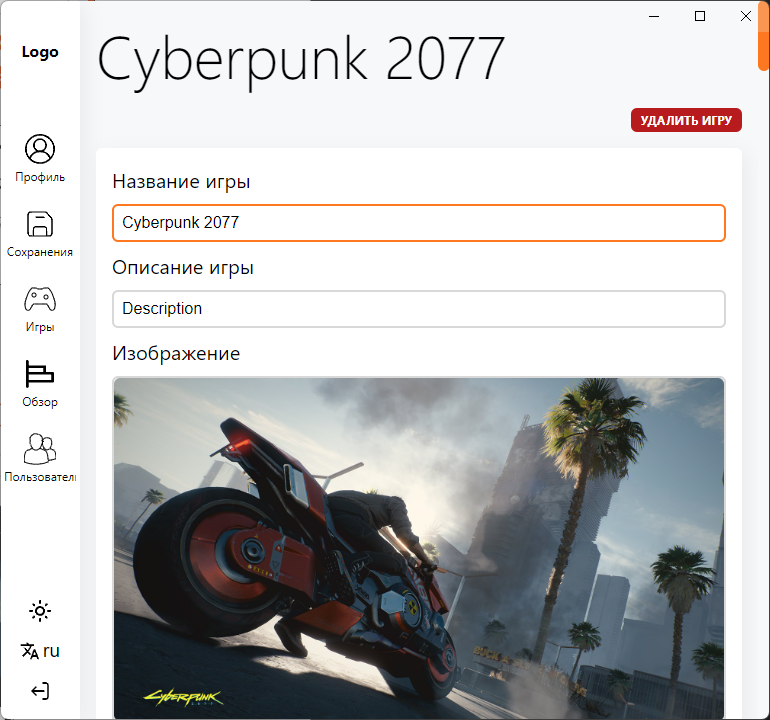Open the Обзор overview icon
Image resolution: width=770 pixels, height=720 pixels.
(40, 374)
